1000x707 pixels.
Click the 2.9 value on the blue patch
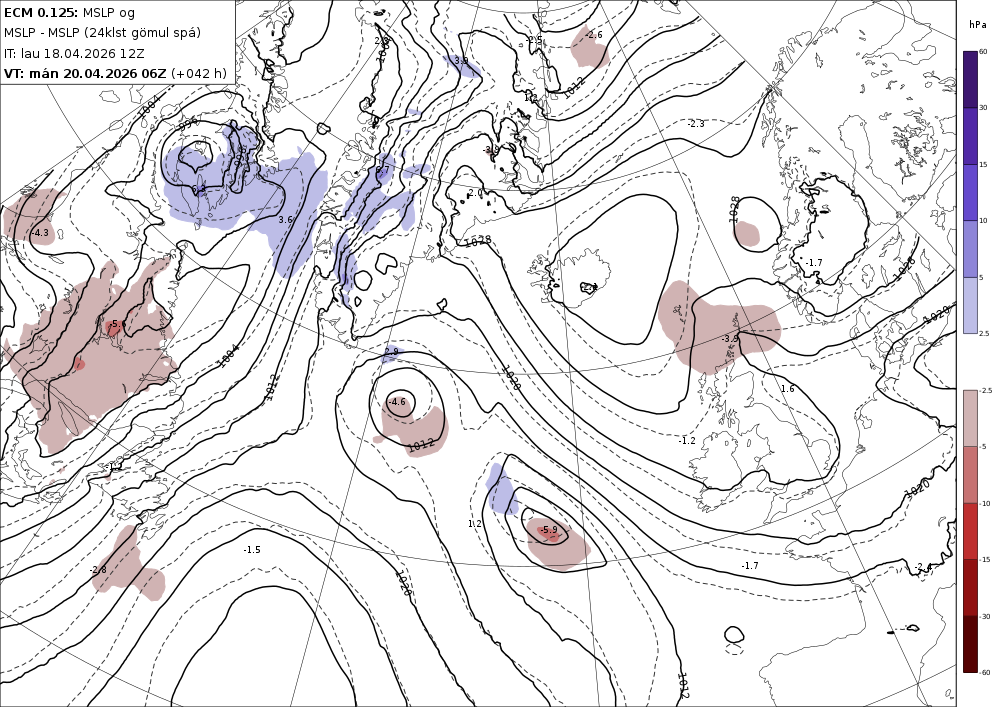pyautogui.click(x=392, y=351)
